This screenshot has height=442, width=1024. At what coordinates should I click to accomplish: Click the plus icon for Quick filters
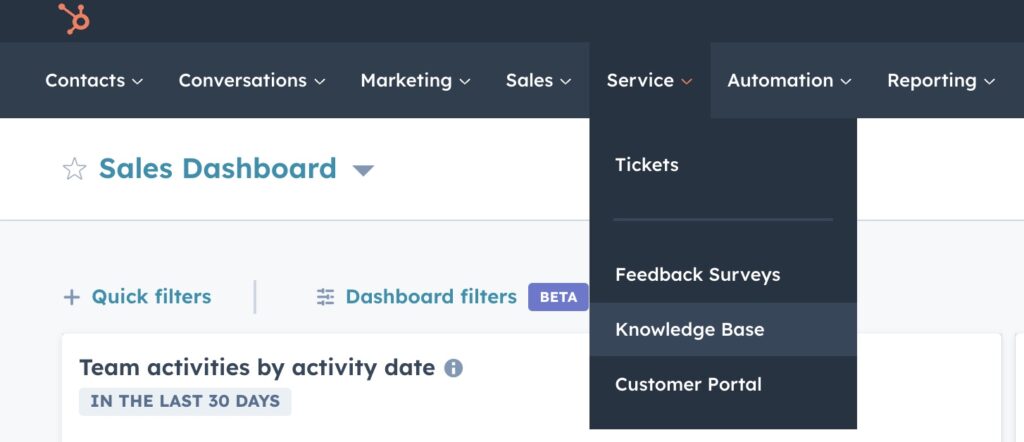(71, 297)
